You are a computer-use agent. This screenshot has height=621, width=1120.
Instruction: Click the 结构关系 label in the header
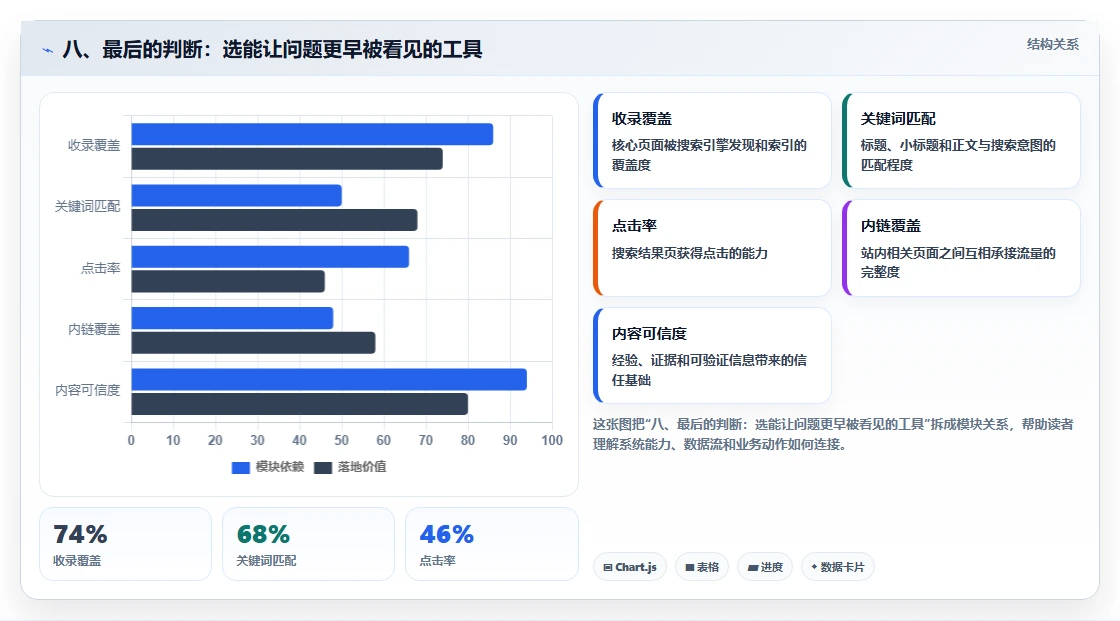coord(1052,44)
